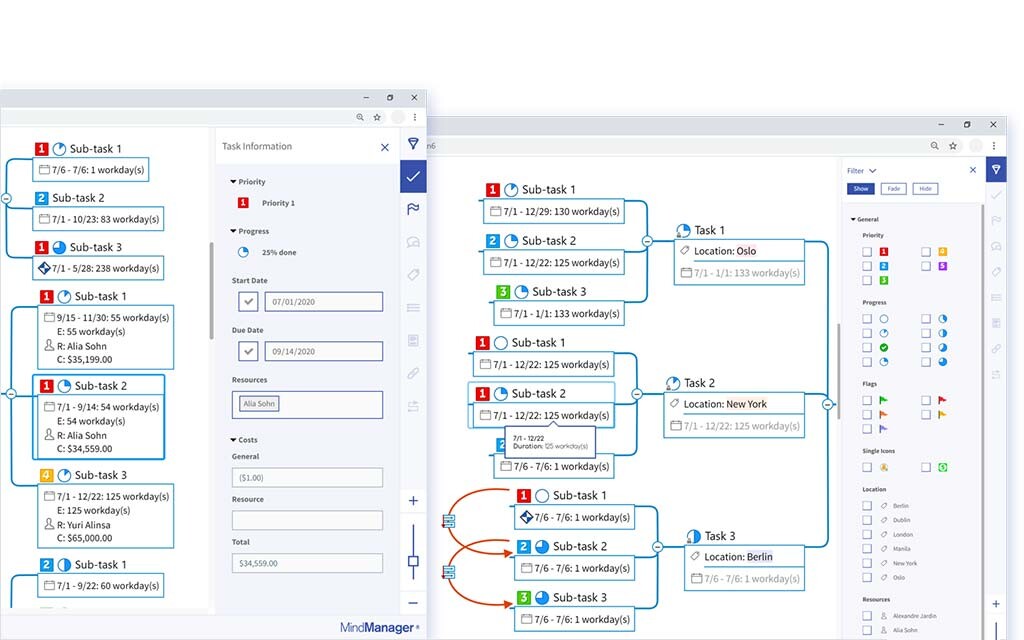
Task: Select the highlighted left Sub-task 2 with Alia Sohn
Action: point(99,417)
